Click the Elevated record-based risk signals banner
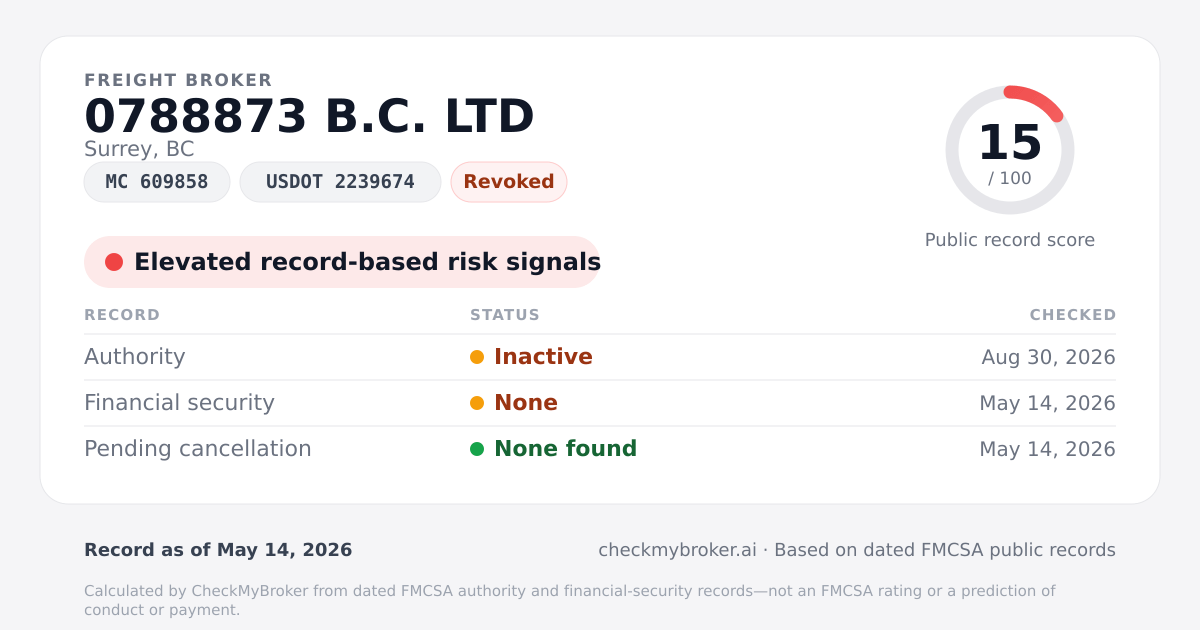Image resolution: width=1200 pixels, height=630 pixels. [342, 262]
